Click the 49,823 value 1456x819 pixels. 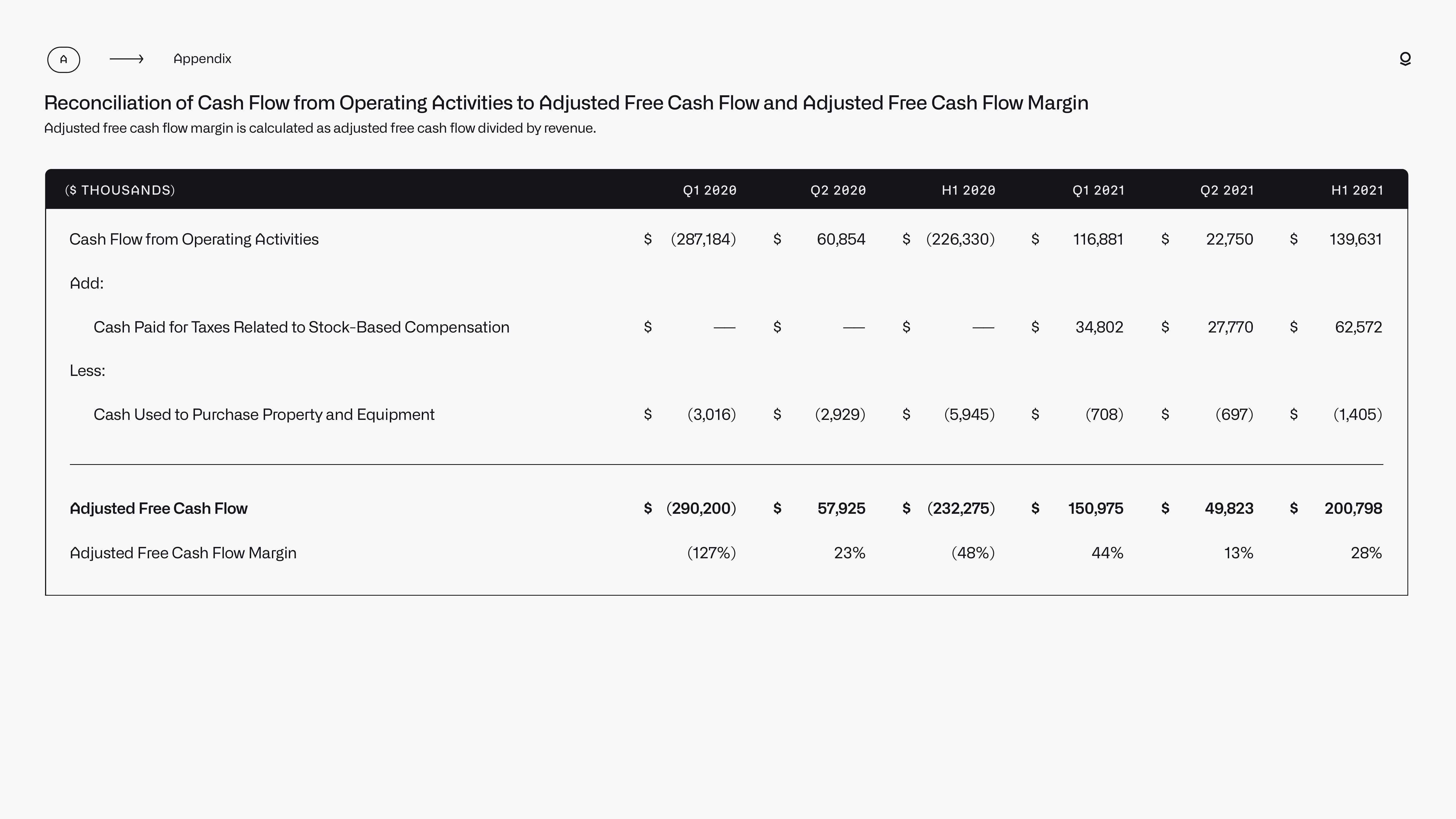[x=1229, y=509]
